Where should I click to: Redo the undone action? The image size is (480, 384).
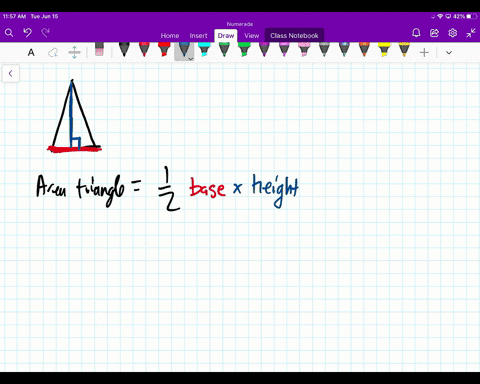[x=45, y=32]
